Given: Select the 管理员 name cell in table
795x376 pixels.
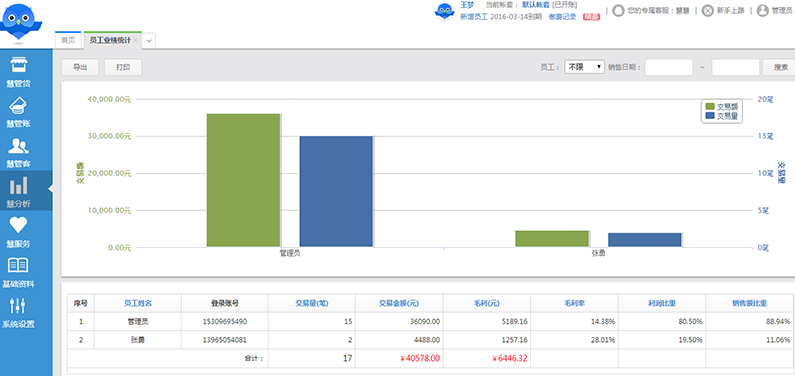Looking at the screenshot, I should (138, 322).
